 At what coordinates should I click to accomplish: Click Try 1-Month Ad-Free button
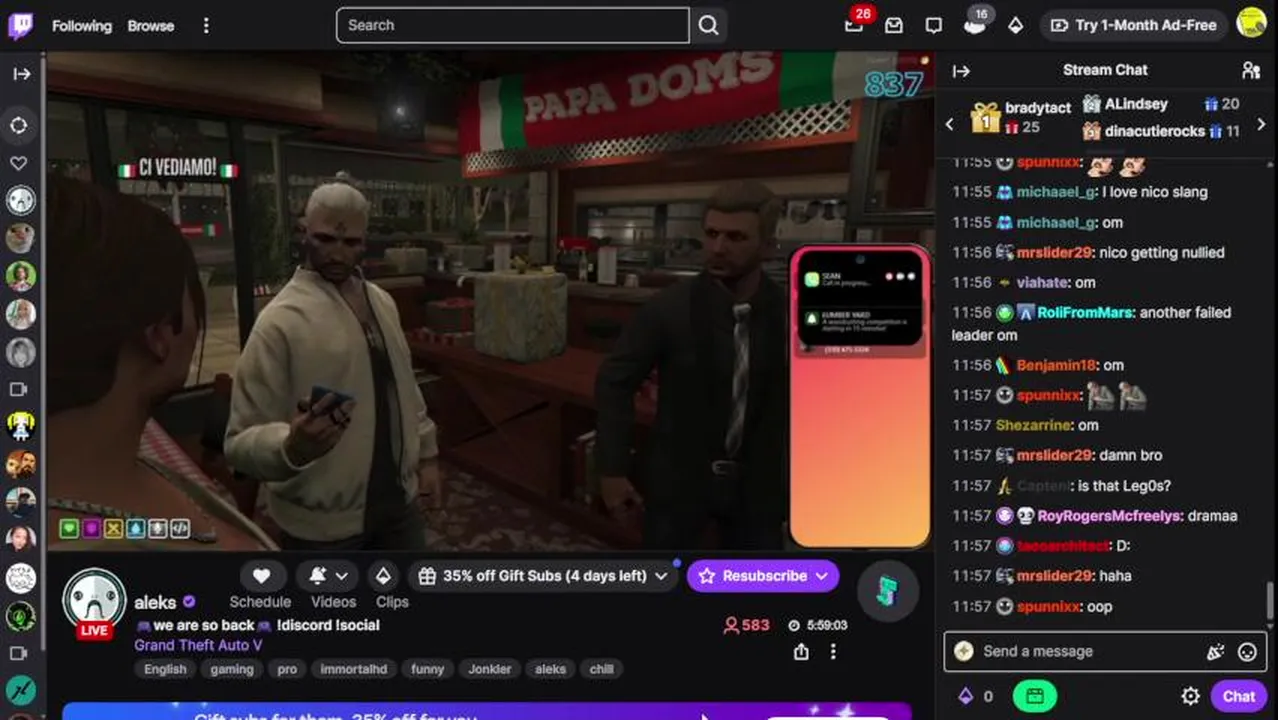click(x=1133, y=25)
